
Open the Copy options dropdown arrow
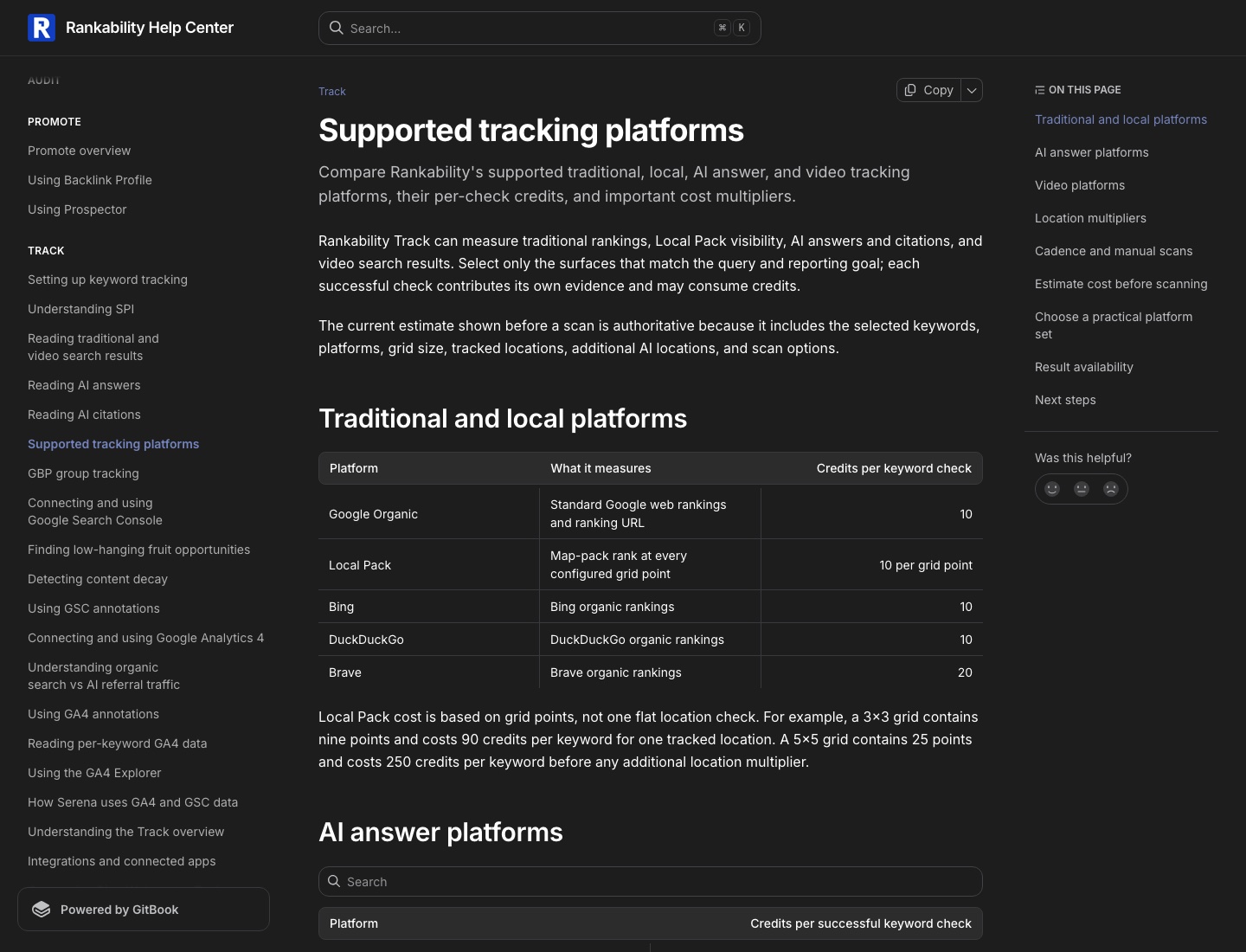[x=972, y=90]
